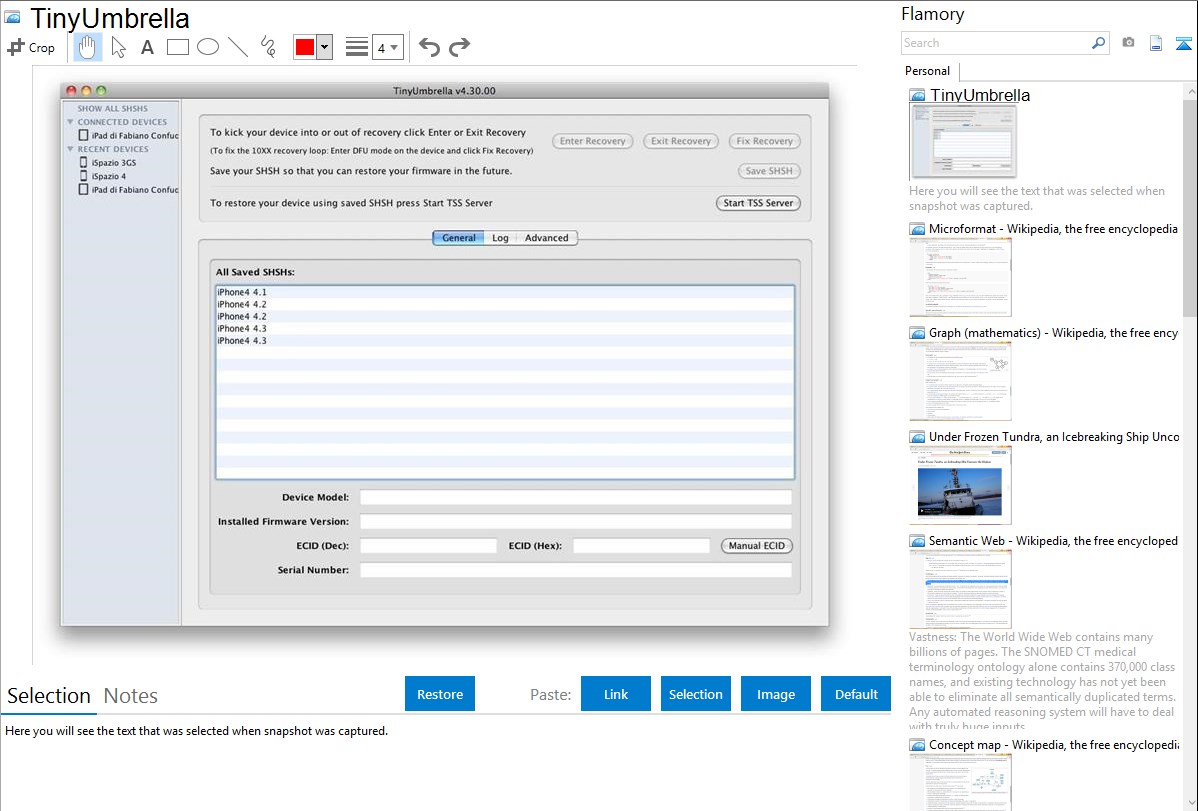Collapse the Connected Devices tree section
Viewport: 1198px width, 811px height.
pyautogui.click(x=70, y=122)
